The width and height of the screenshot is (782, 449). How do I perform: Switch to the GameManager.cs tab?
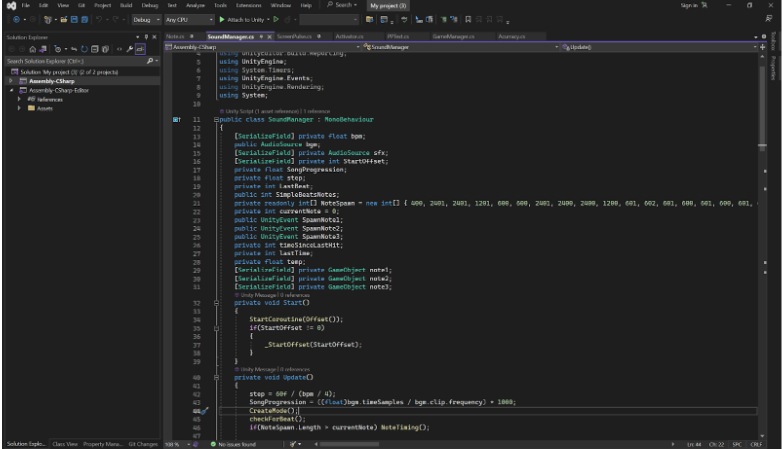click(453, 36)
